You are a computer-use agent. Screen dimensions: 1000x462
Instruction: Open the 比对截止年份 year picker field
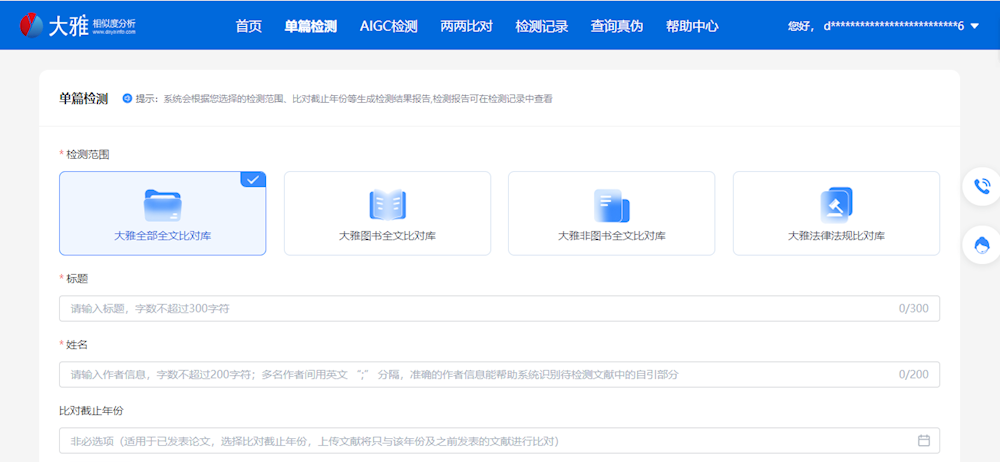[x=499, y=440]
